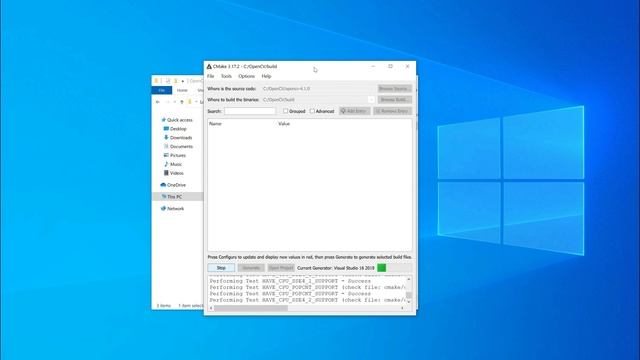This screenshot has width=640, height=360.
Task: Select Quick access in File Explorer
Action: [x=180, y=120]
